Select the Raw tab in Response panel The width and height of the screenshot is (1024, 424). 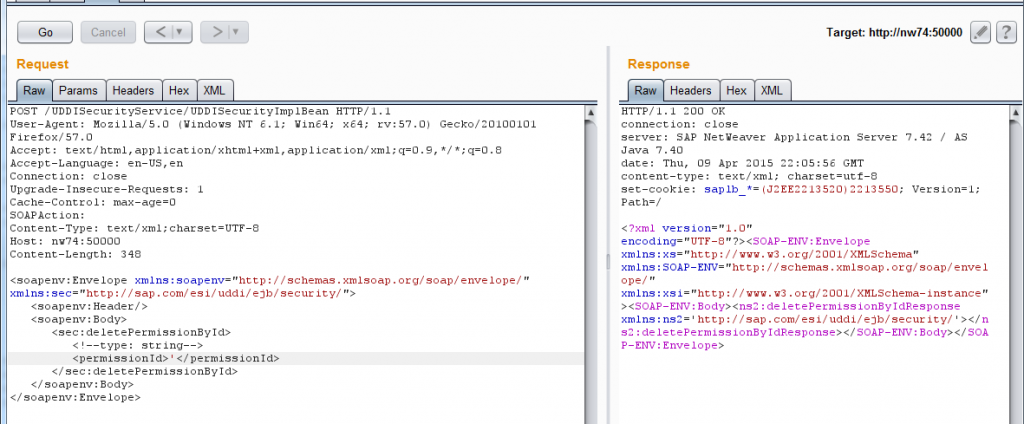(x=645, y=91)
